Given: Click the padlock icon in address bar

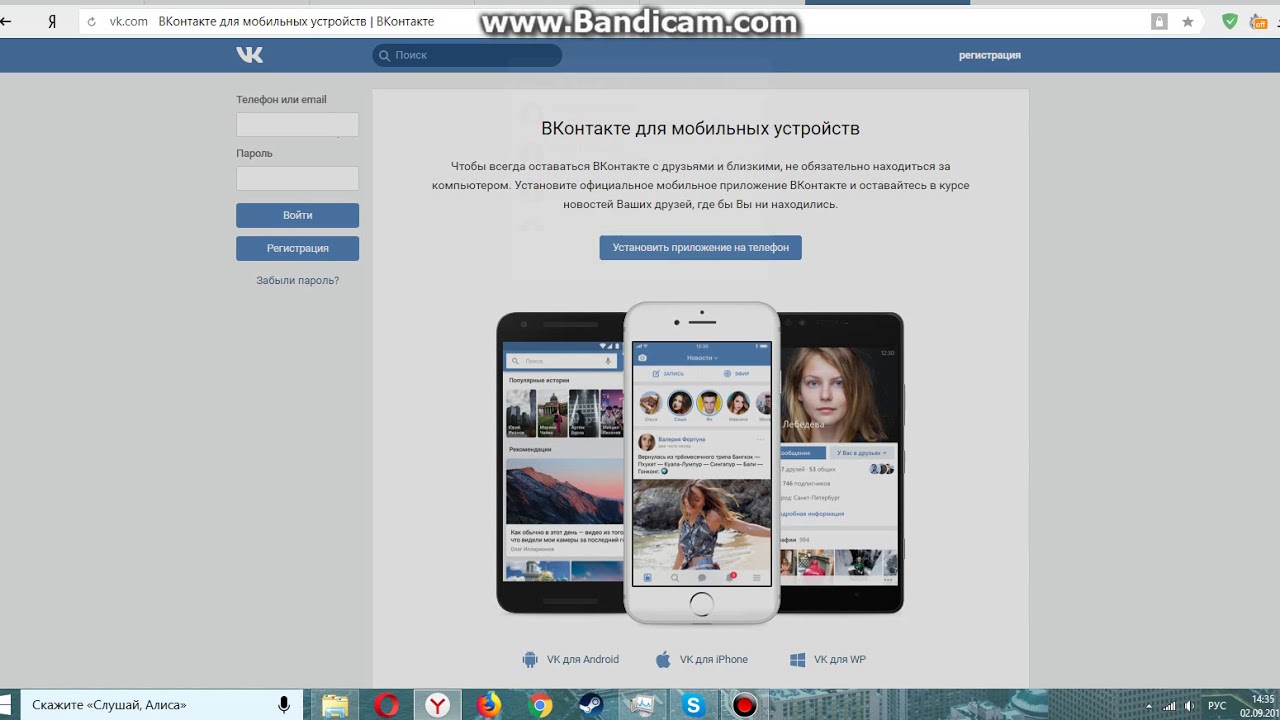Looking at the screenshot, I should [1159, 21].
